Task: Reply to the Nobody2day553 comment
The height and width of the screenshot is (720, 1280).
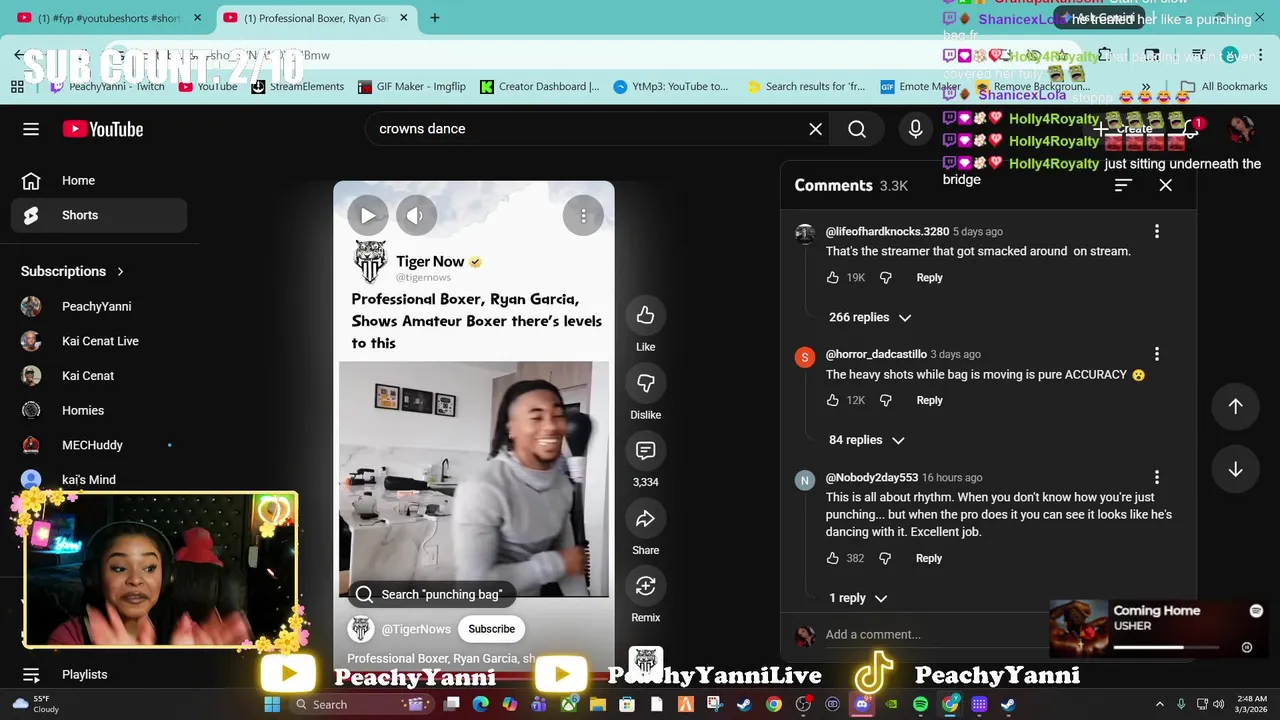Action: coord(929,558)
